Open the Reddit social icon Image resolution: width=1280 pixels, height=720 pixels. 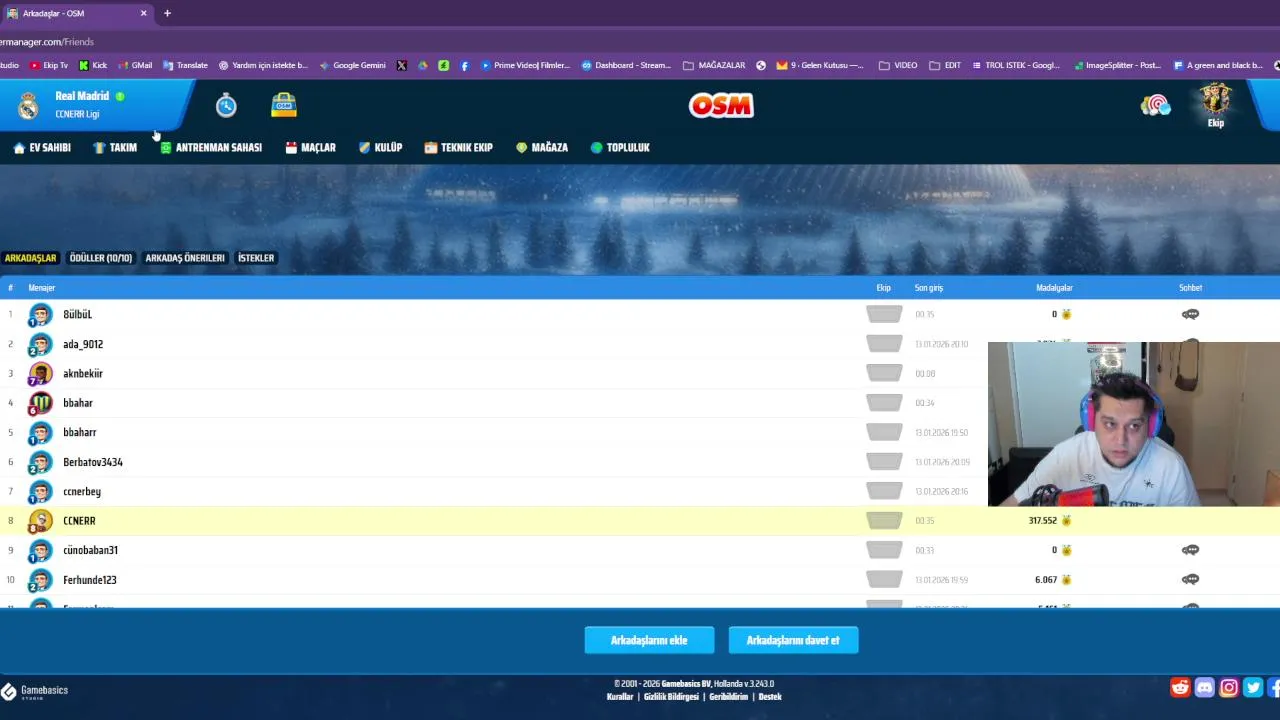click(1181, 687)
